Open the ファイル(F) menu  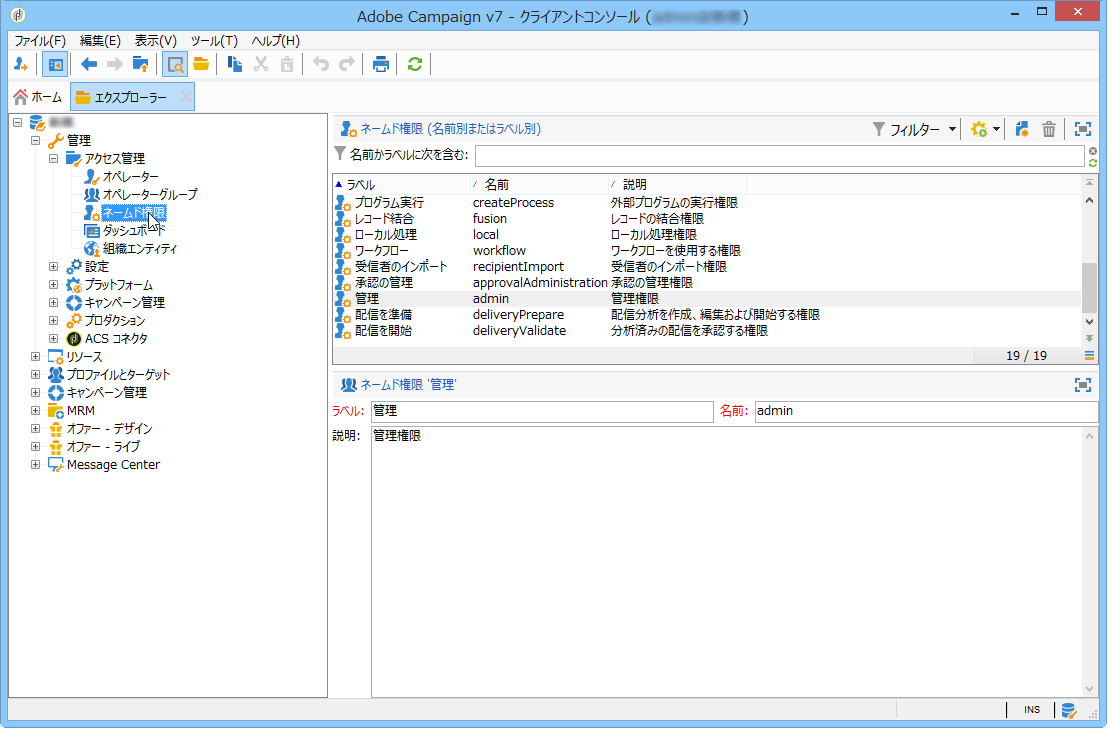coord(40,41)
